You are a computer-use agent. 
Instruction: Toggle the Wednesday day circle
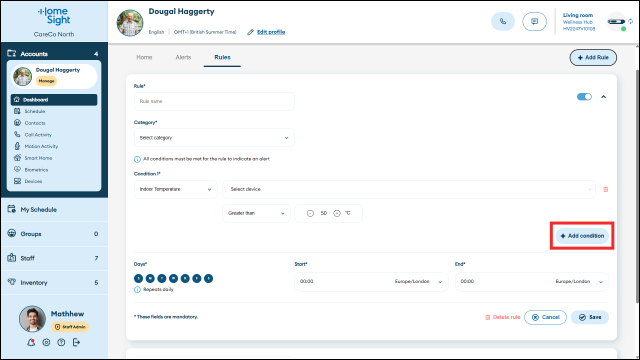[x=173, y=278]
